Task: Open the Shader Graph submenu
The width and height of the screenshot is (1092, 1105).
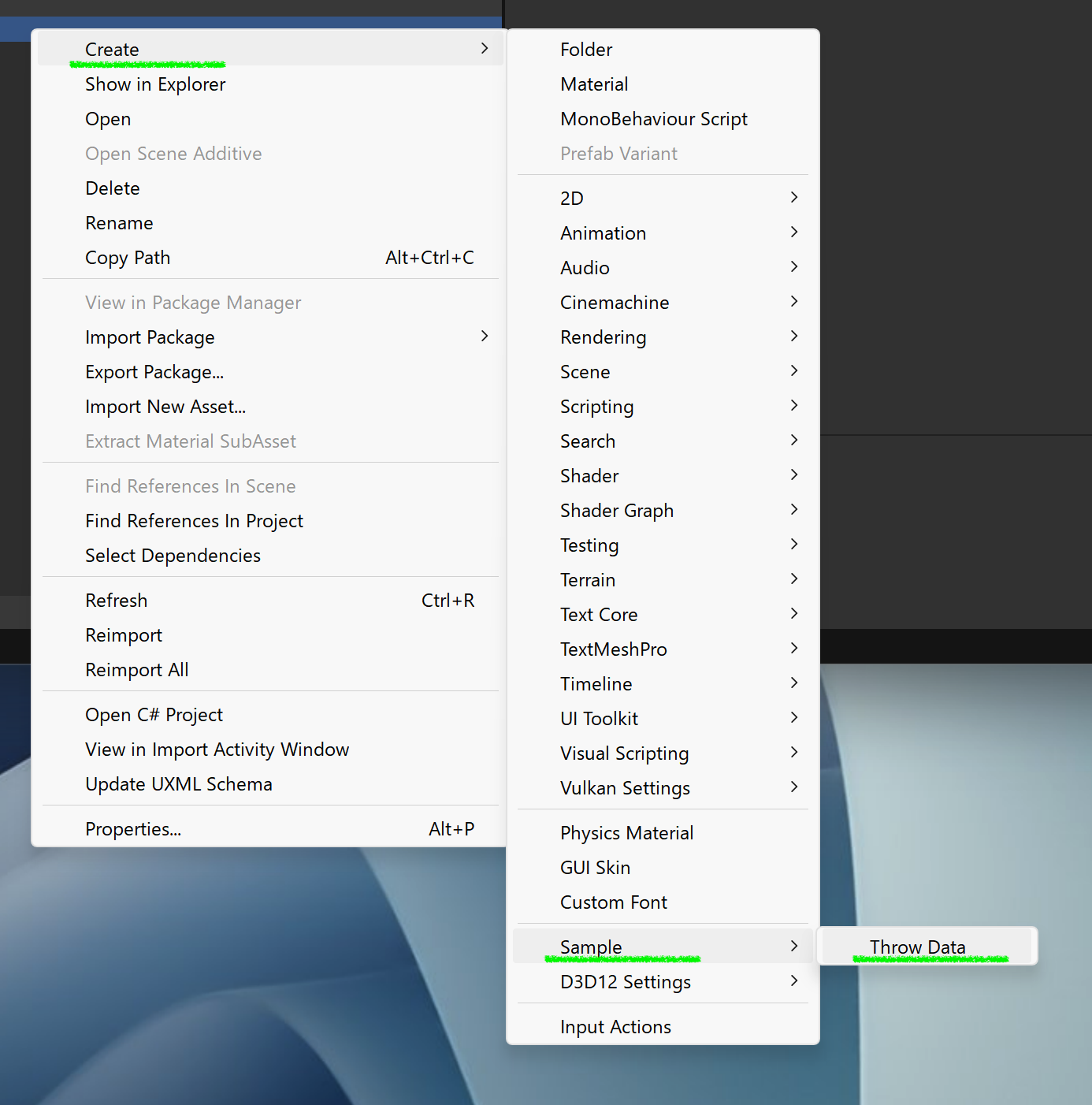Action: pyautogui.click(x=616, y=511)
